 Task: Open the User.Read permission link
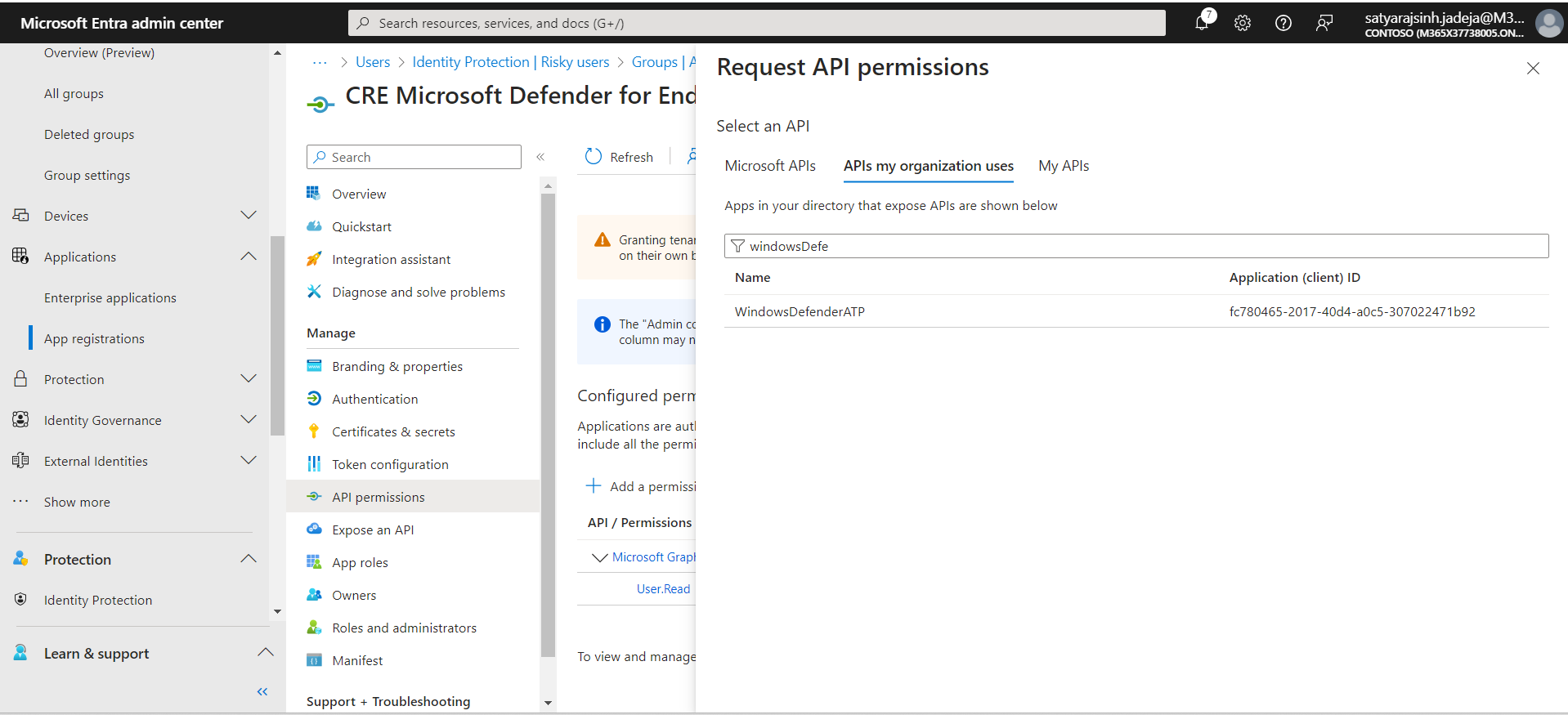[663, 589]
